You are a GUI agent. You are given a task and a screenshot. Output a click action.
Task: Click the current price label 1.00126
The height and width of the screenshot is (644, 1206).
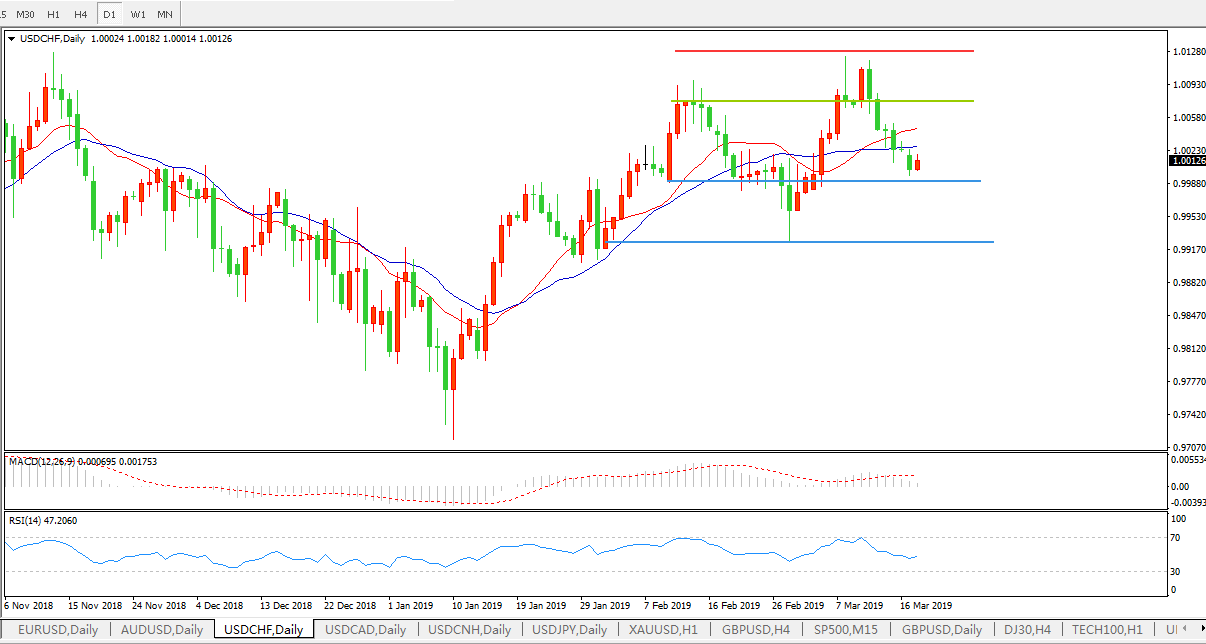click(x=1186, y=160)
